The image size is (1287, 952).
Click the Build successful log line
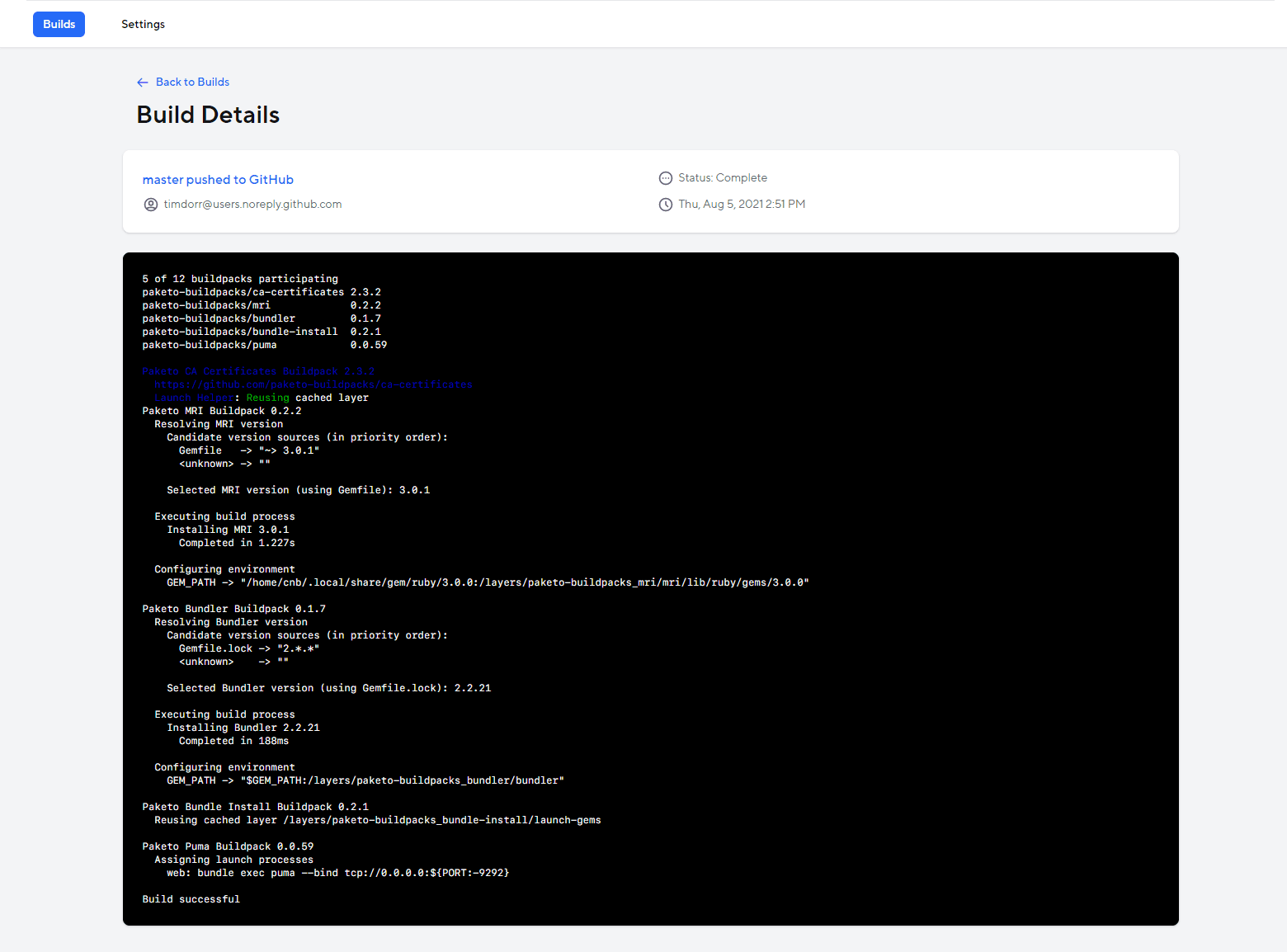pyautogui.click(x=191, y=898)
